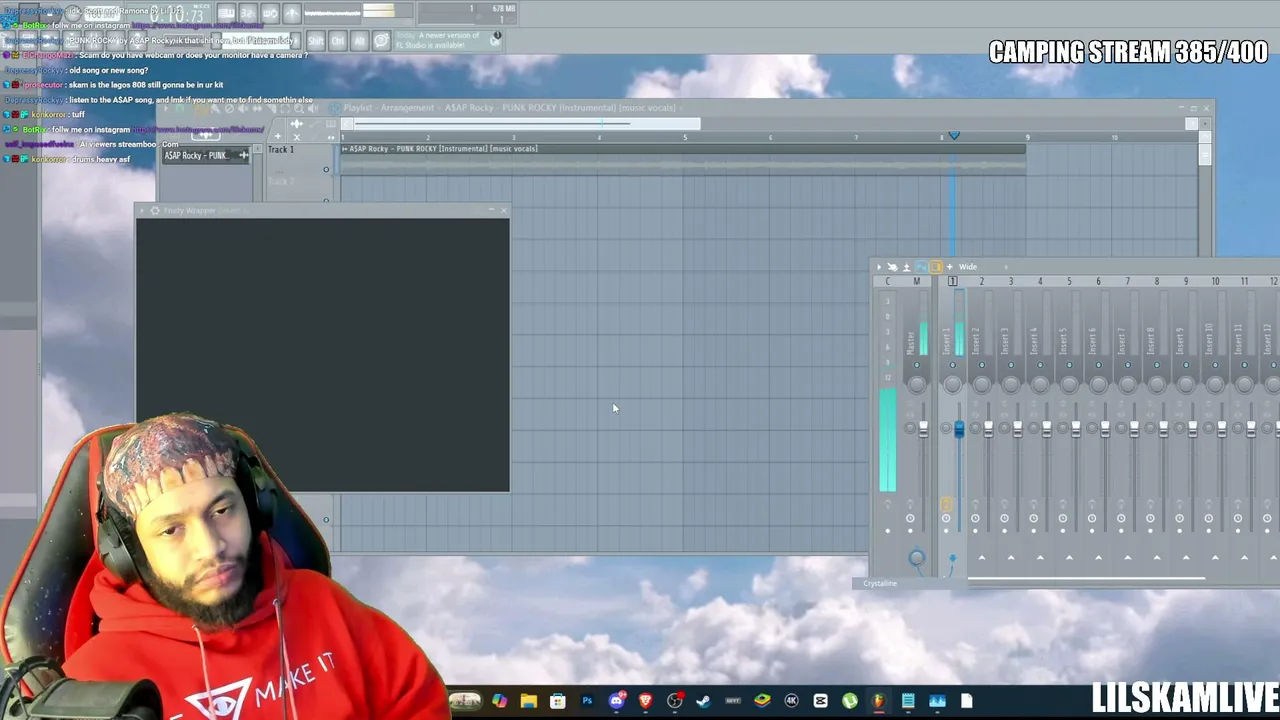Toggle the mute dot on playlist Track 1

point(325,170)
